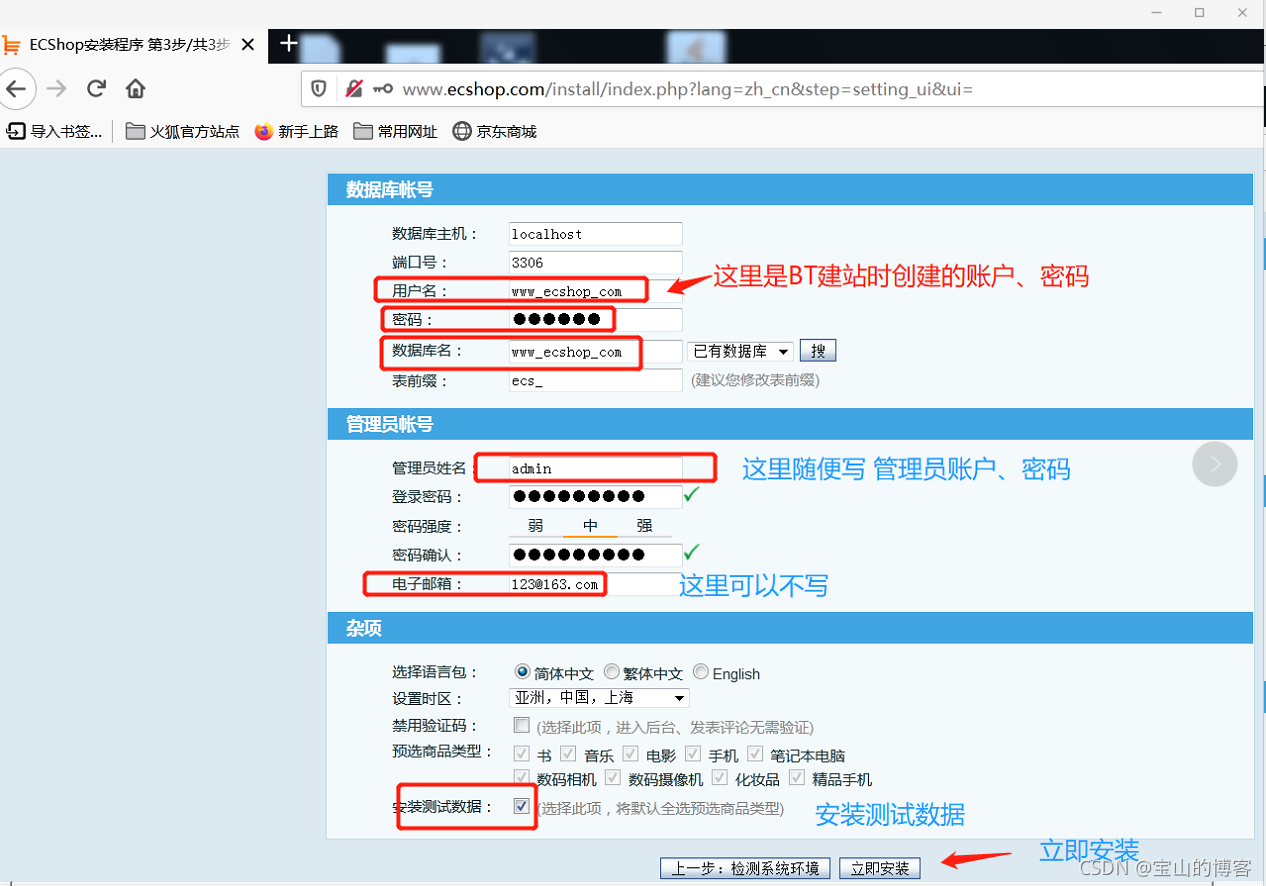Click the reload page icon

(x=96, y=89)
